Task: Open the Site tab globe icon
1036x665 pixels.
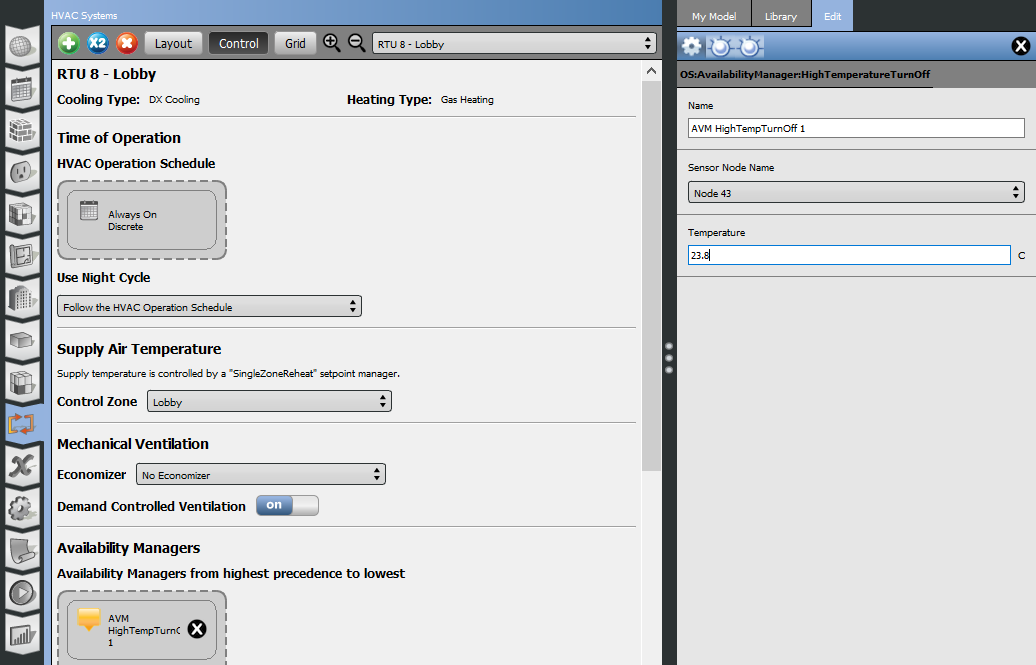Action: (21, 46)
